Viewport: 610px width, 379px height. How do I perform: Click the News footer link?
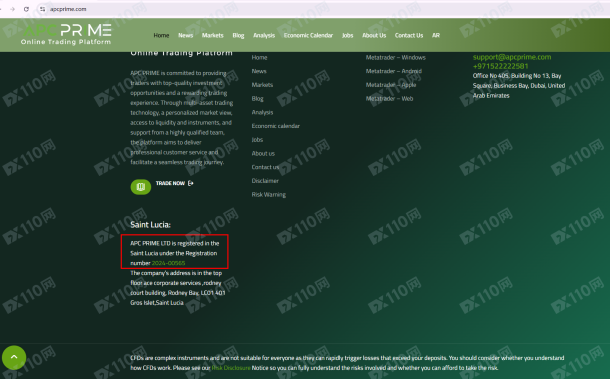[259, 71]
